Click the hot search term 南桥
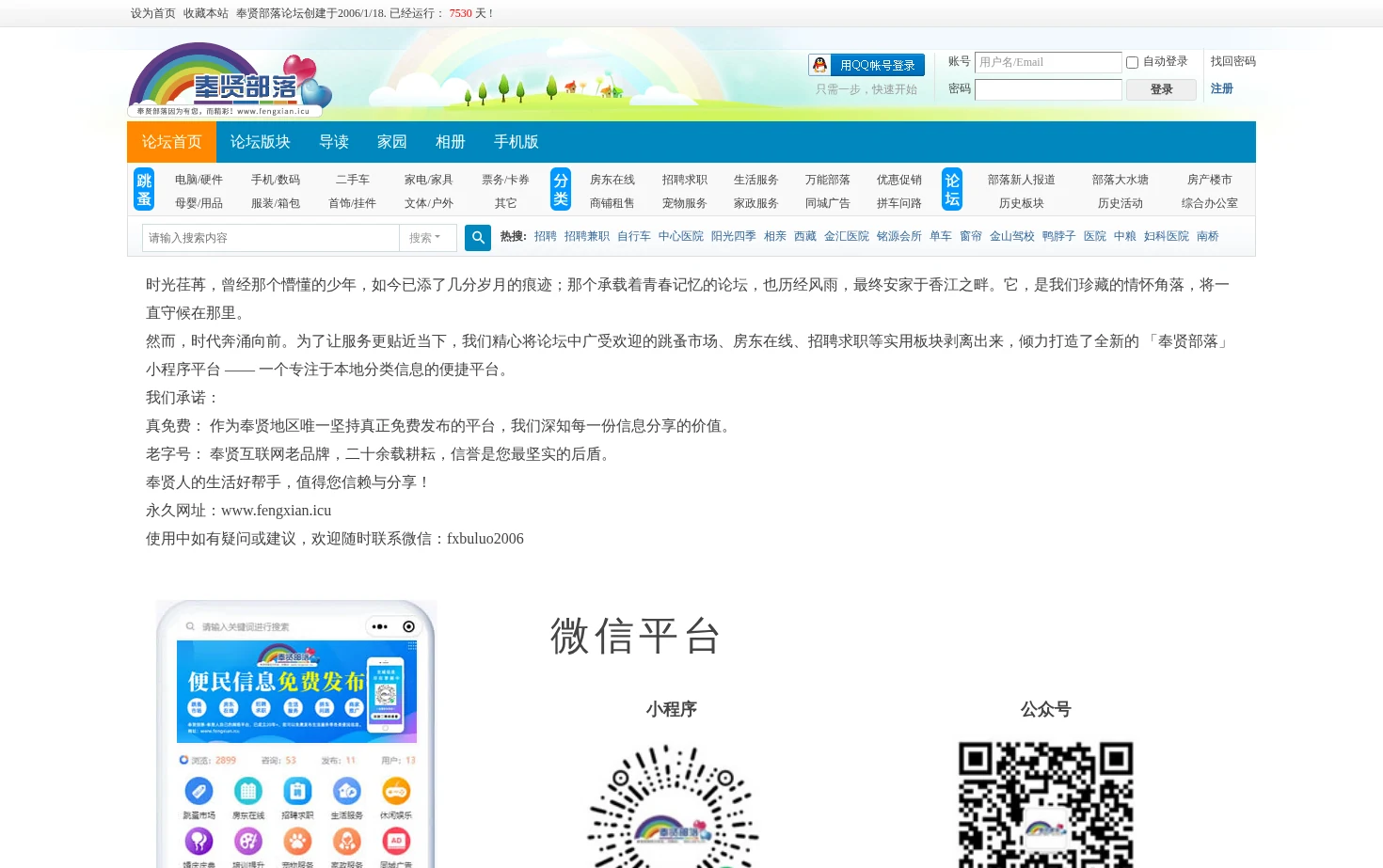1383x868 pixels. (1208, 237)
